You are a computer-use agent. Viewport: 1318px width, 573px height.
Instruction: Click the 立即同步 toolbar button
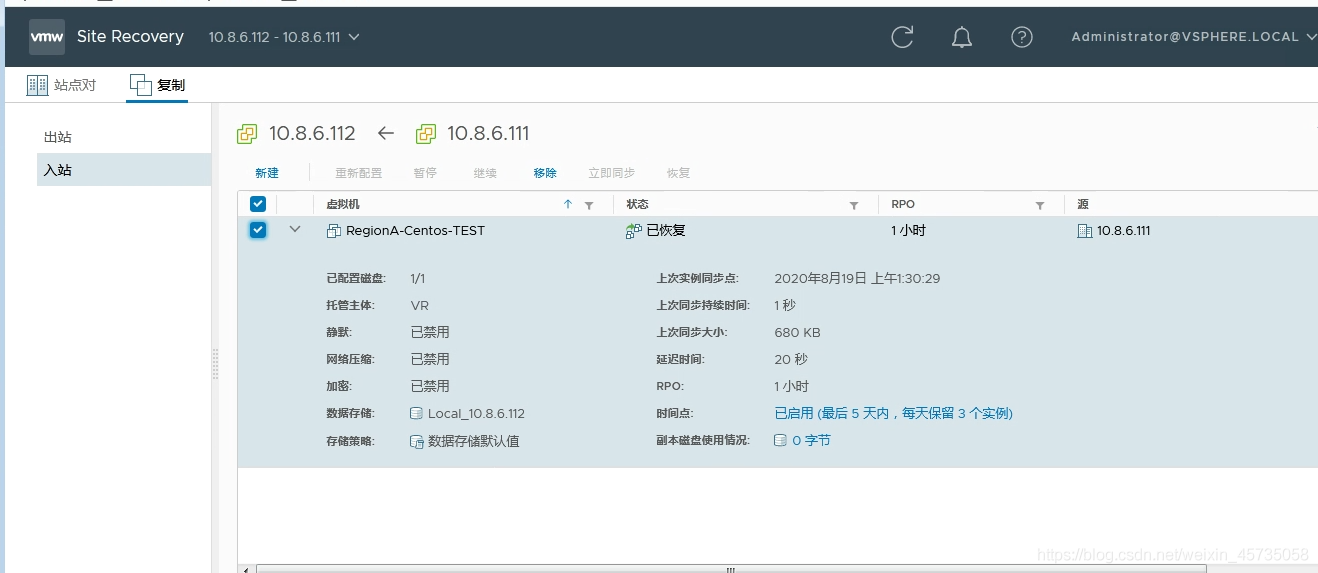(611, 173)
